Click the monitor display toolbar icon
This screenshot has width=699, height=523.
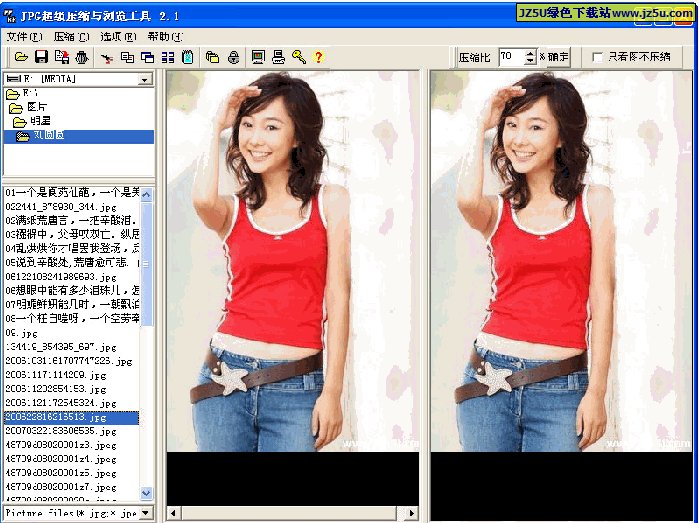point(258,57)
